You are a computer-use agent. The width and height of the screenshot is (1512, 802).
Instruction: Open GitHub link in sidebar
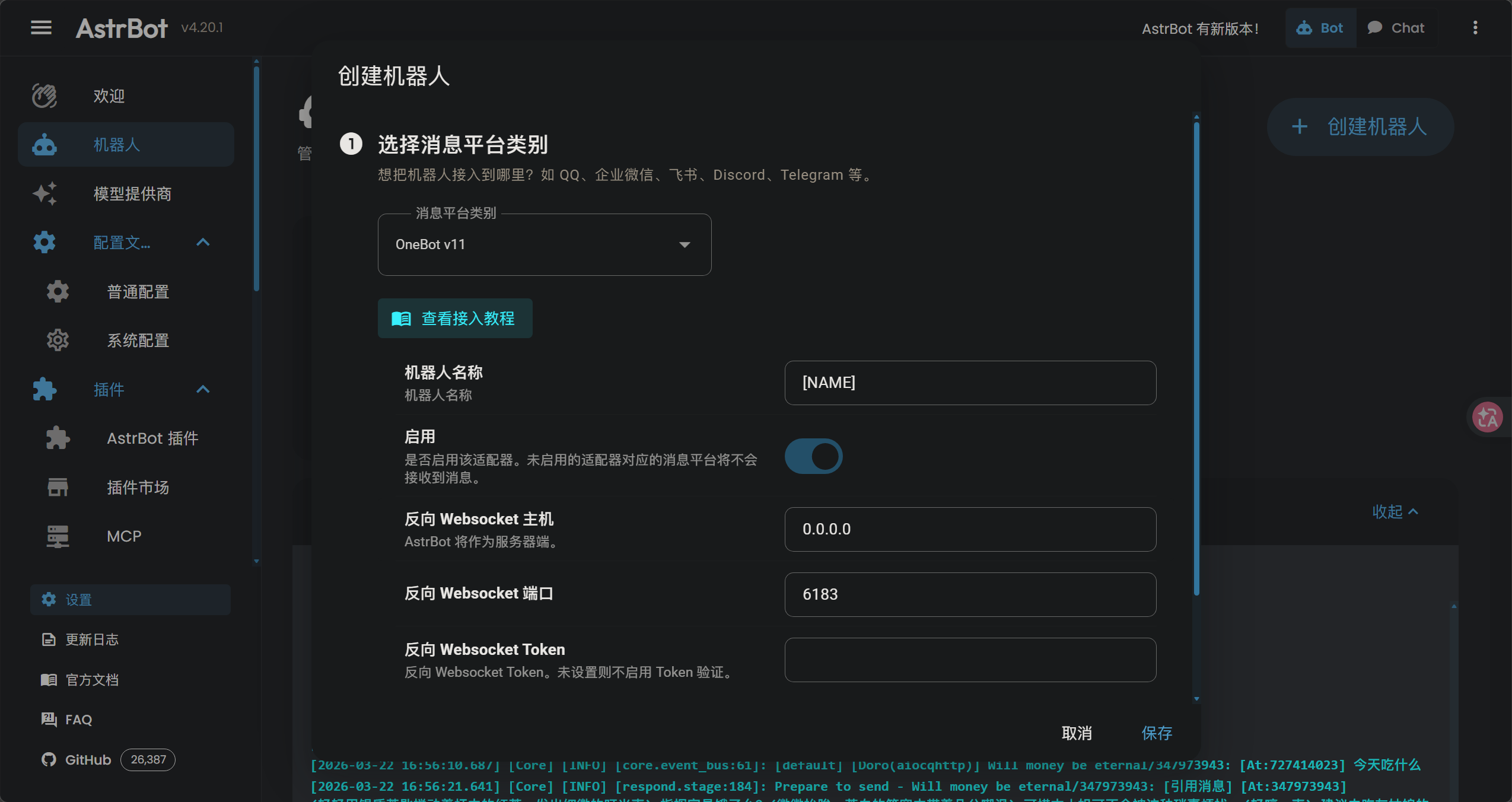[x=87, y=759]
